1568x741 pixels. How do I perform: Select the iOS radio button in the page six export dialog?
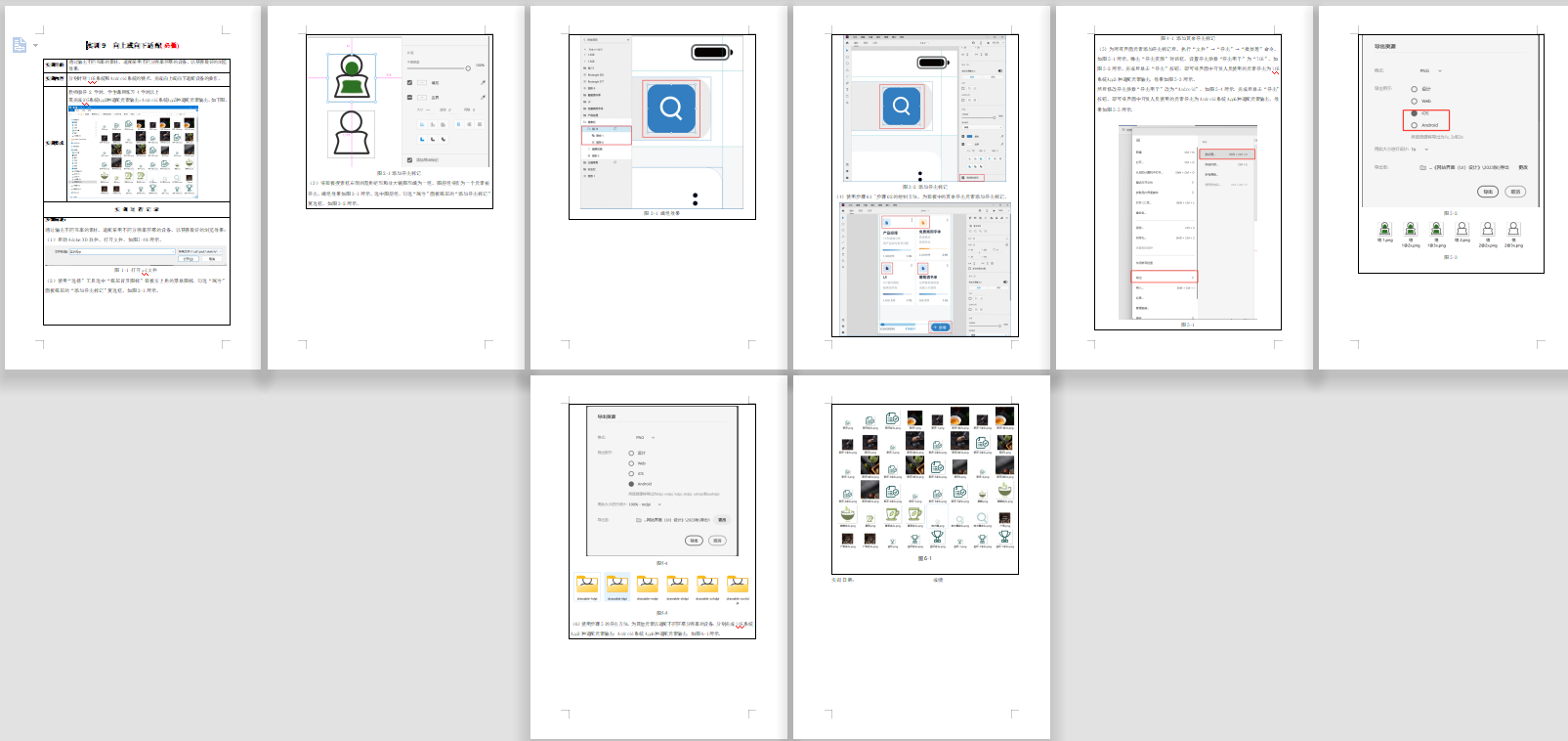(1414, 113)
